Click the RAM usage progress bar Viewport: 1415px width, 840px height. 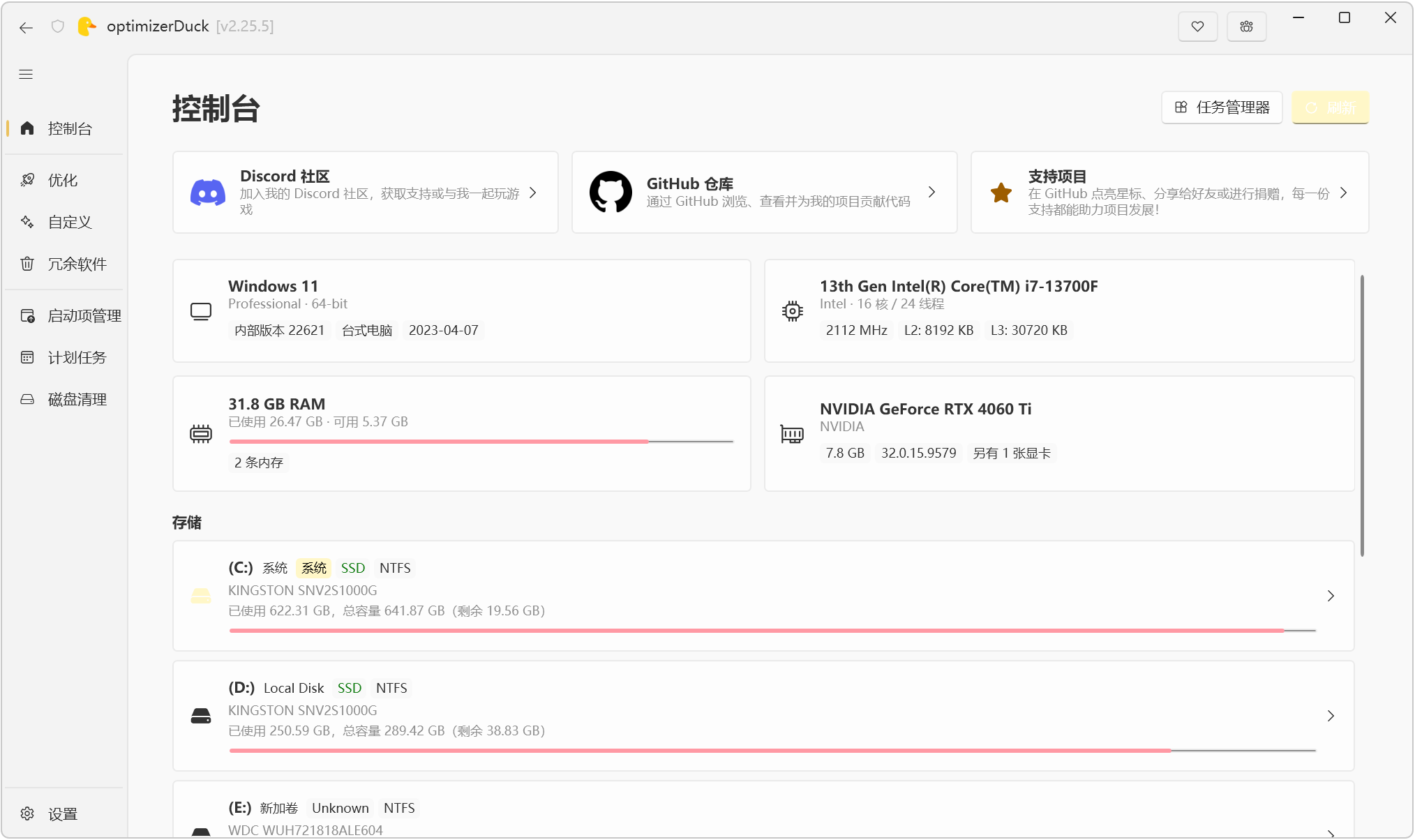coord(481,442)
